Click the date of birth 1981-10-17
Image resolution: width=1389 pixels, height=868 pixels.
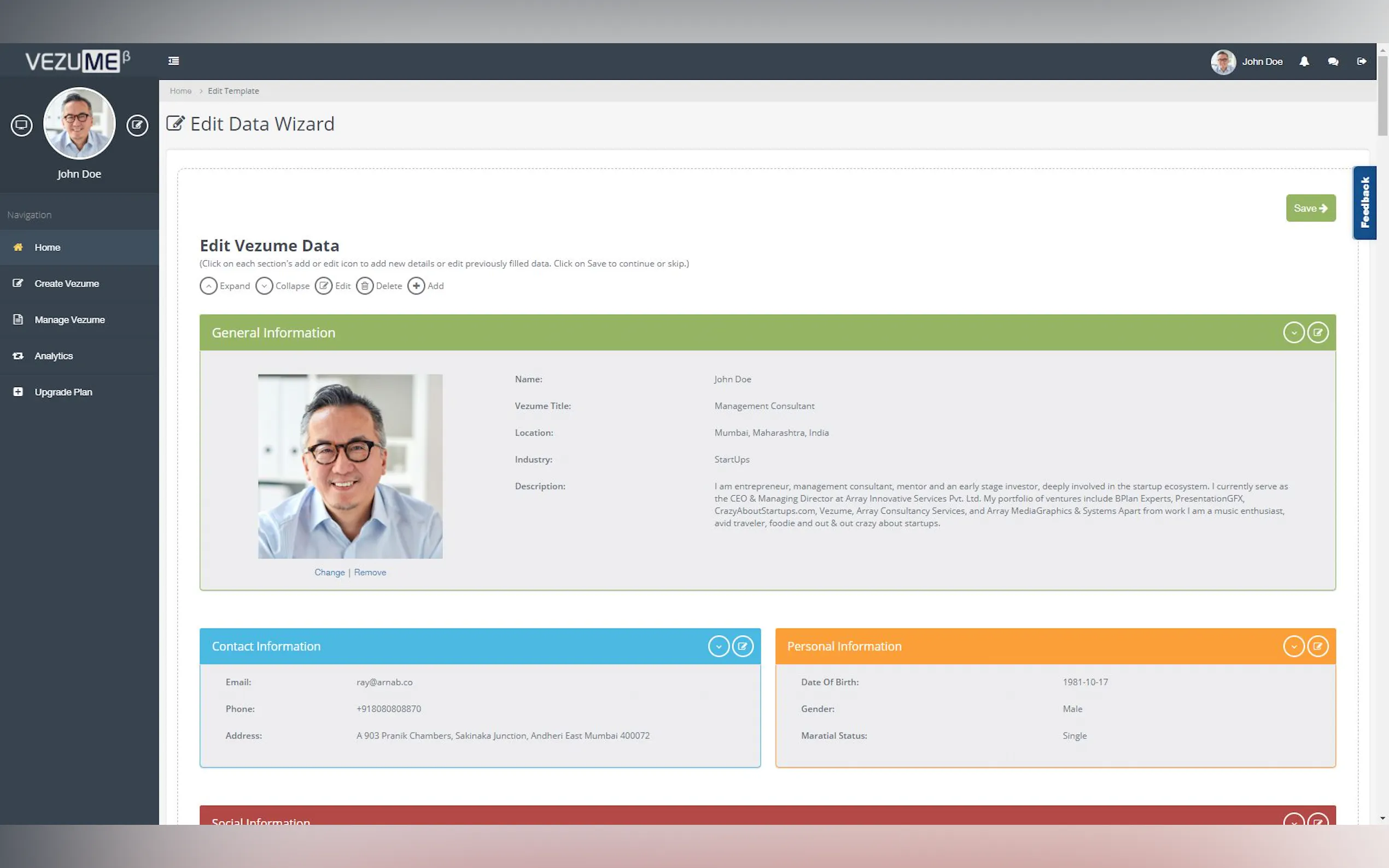click(1085, 682)
